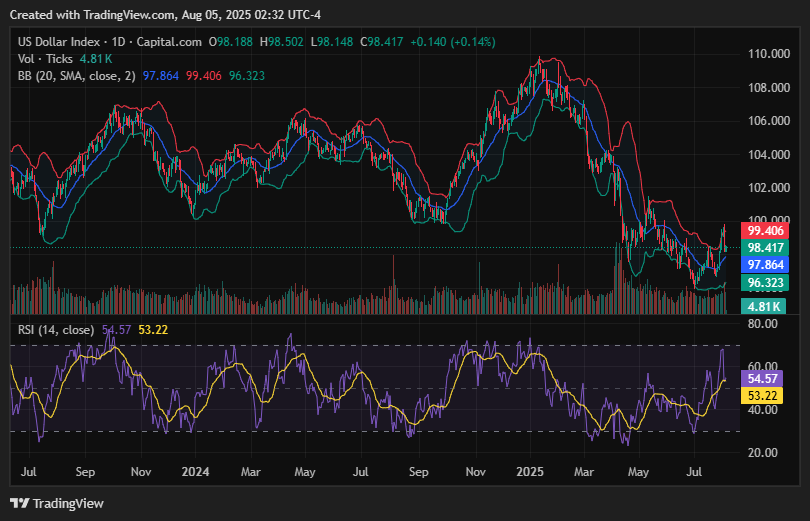Click the open price O98.188 value
This screenshot has width=810, height=521.
[x=231, y=42]
